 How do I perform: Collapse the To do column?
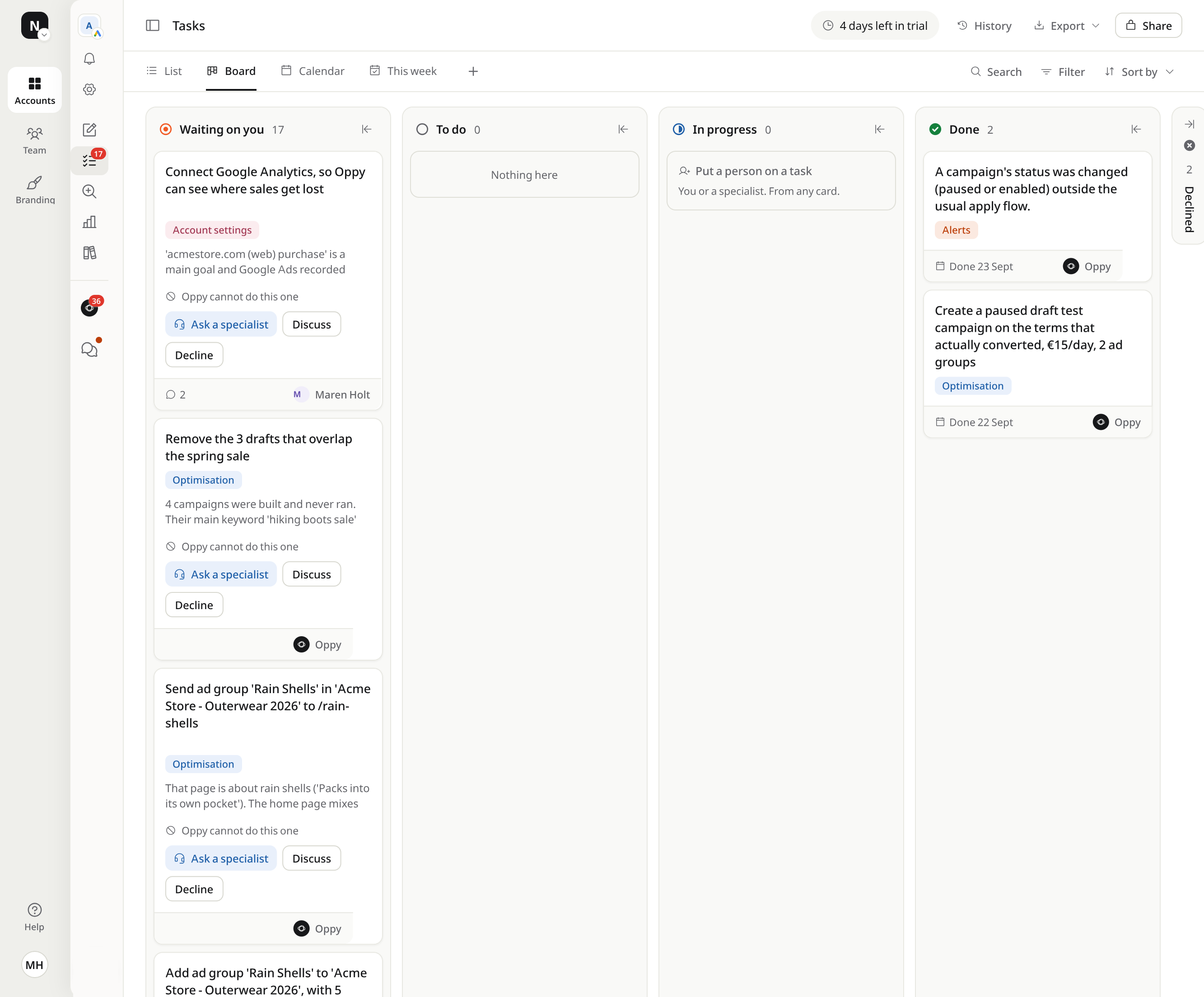pos(623,130)
